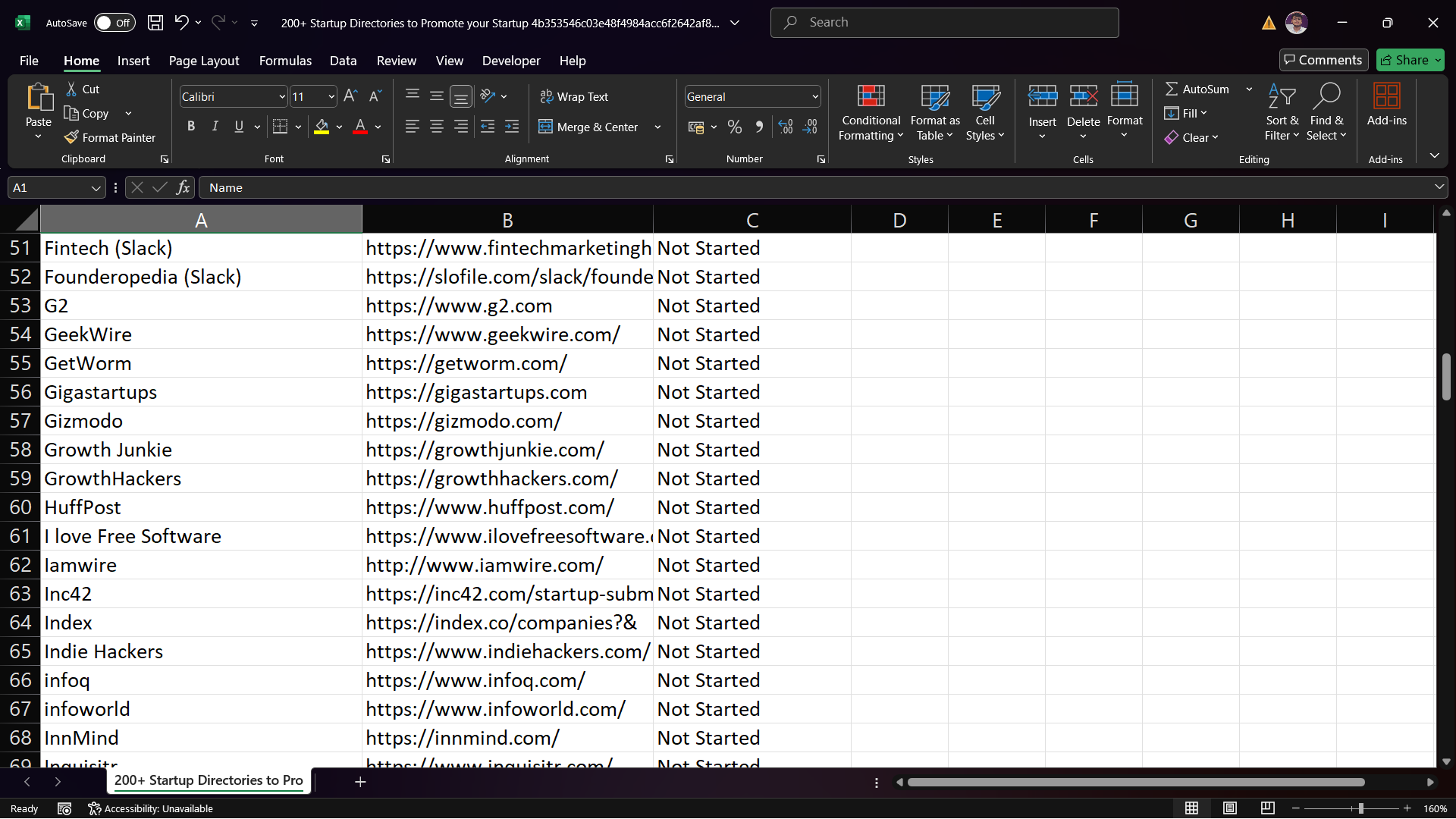Open the General number format dropdown

pos(815,97)
